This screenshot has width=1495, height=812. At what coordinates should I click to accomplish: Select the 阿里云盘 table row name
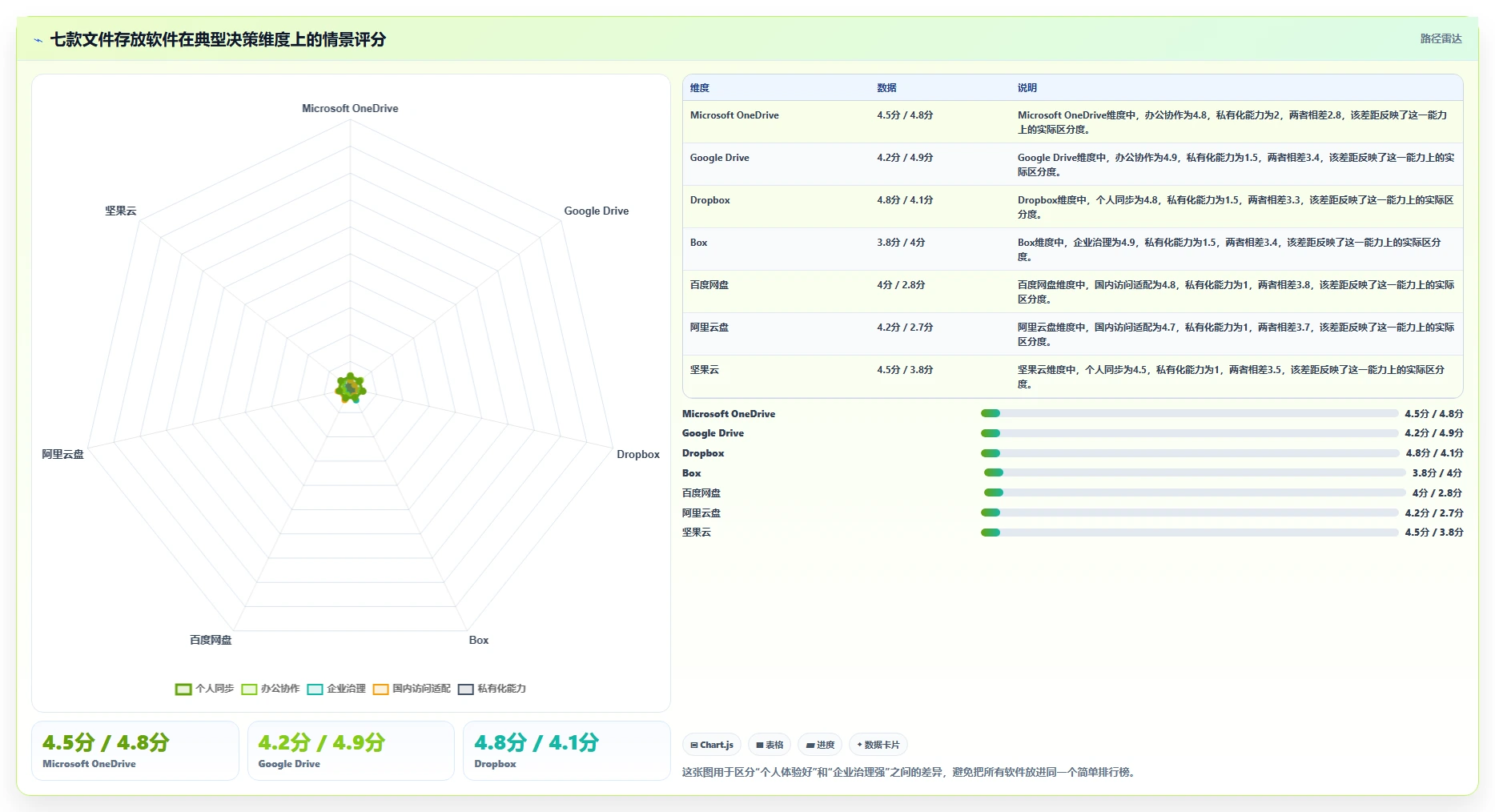coord(709,328)
